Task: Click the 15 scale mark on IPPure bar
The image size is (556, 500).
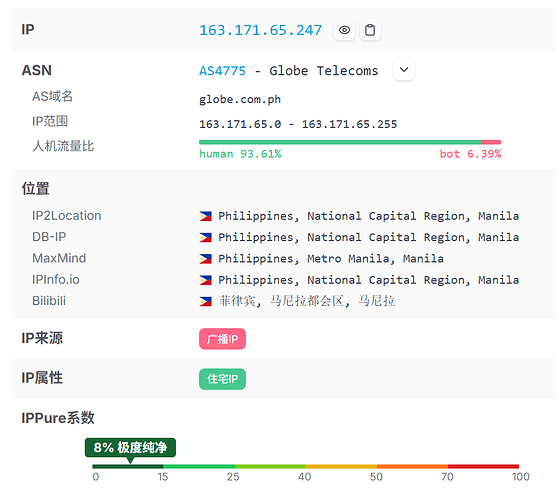Action: point(163,477)
